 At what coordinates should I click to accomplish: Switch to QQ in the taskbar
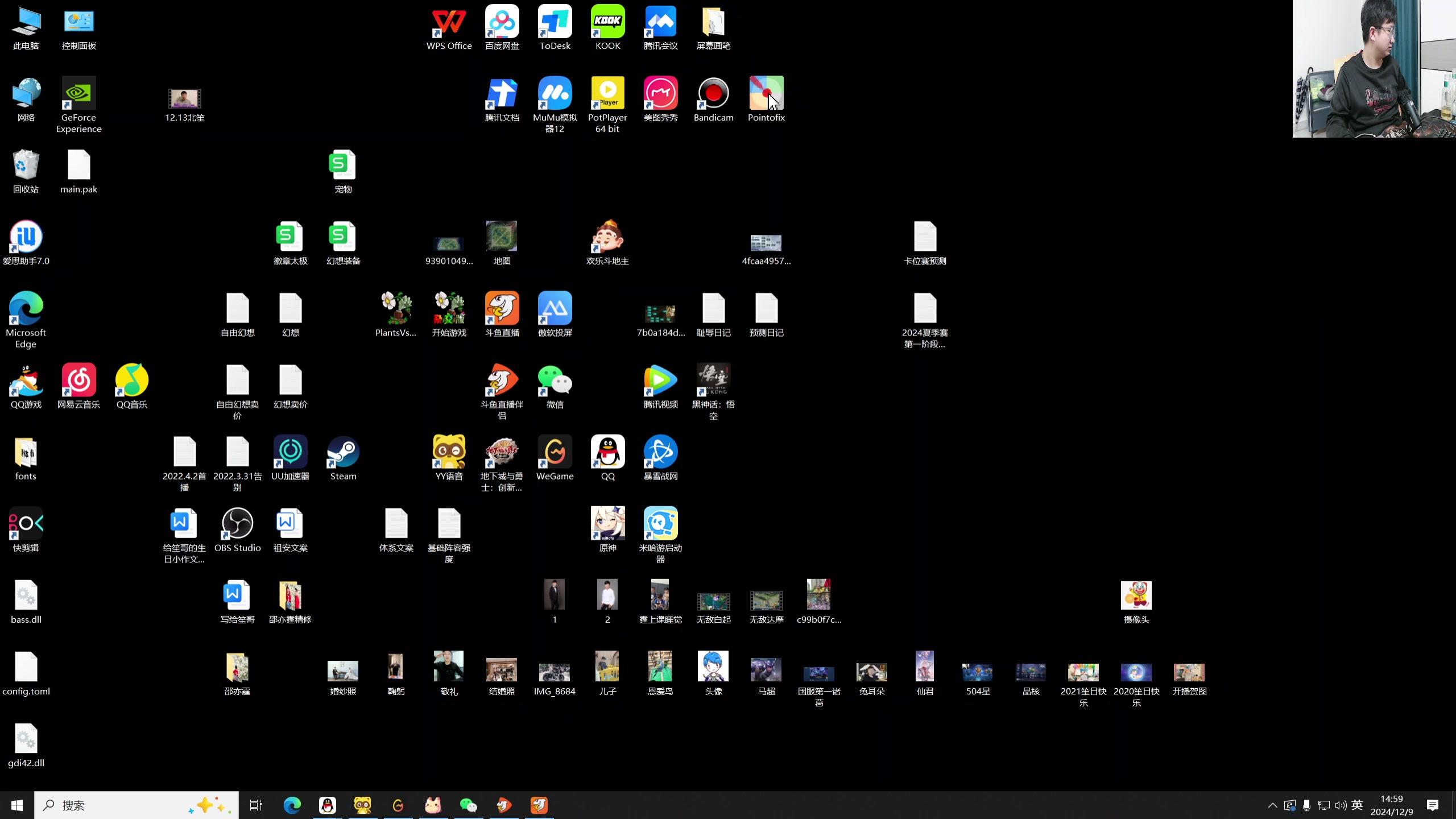pyautogui.click(x=327, y=805)
